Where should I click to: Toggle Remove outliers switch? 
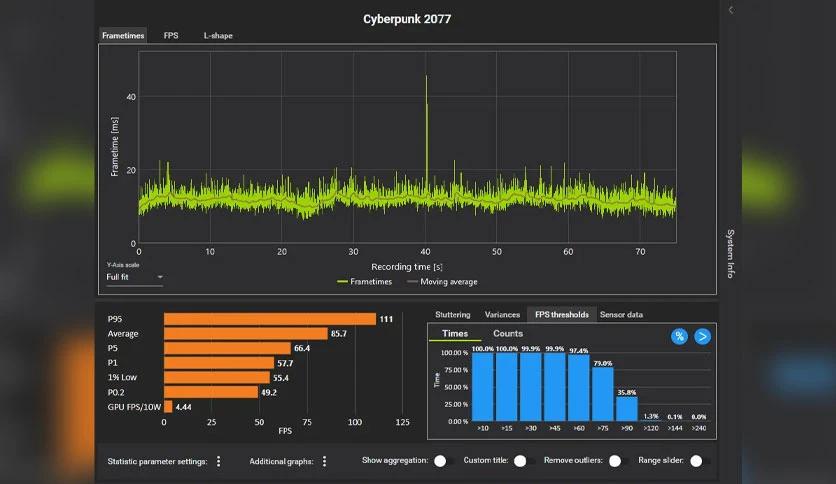click(x=618, y=461)
